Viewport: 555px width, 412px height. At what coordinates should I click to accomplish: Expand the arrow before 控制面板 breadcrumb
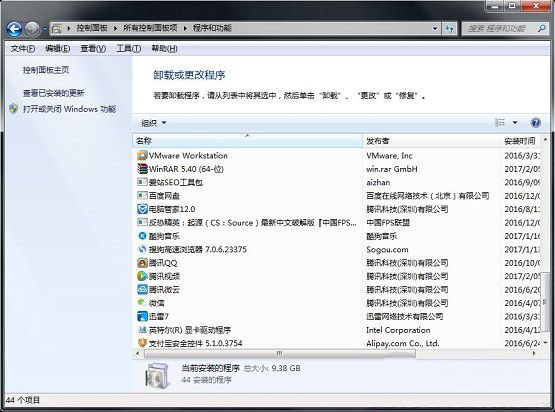(x=69, y=28)
